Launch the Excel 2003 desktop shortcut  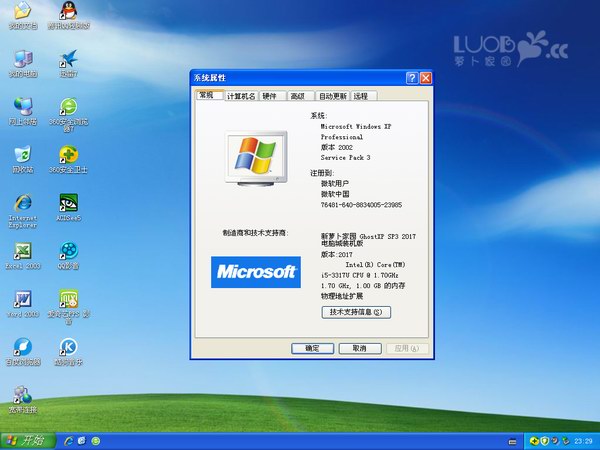(x=22, y=252)
